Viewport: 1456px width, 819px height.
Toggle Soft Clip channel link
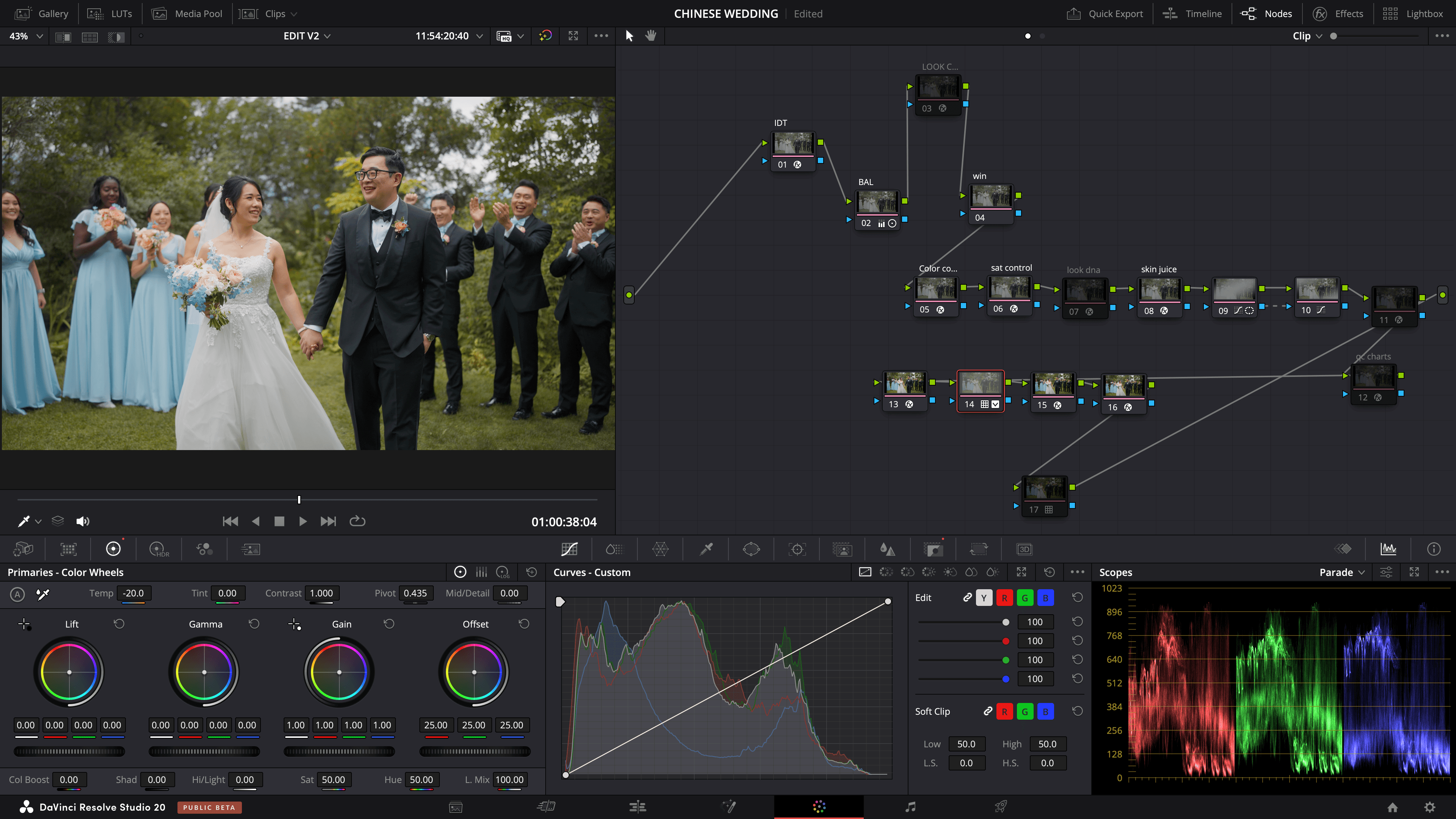[x=987, y=711]
